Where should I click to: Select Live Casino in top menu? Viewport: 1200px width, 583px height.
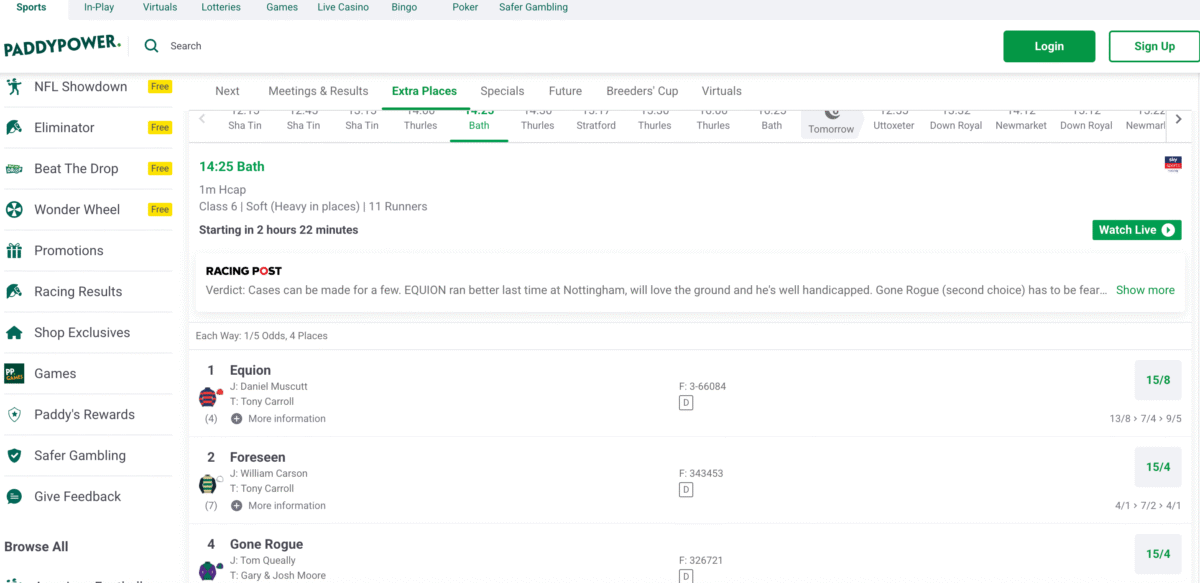(x=343, y=7)
